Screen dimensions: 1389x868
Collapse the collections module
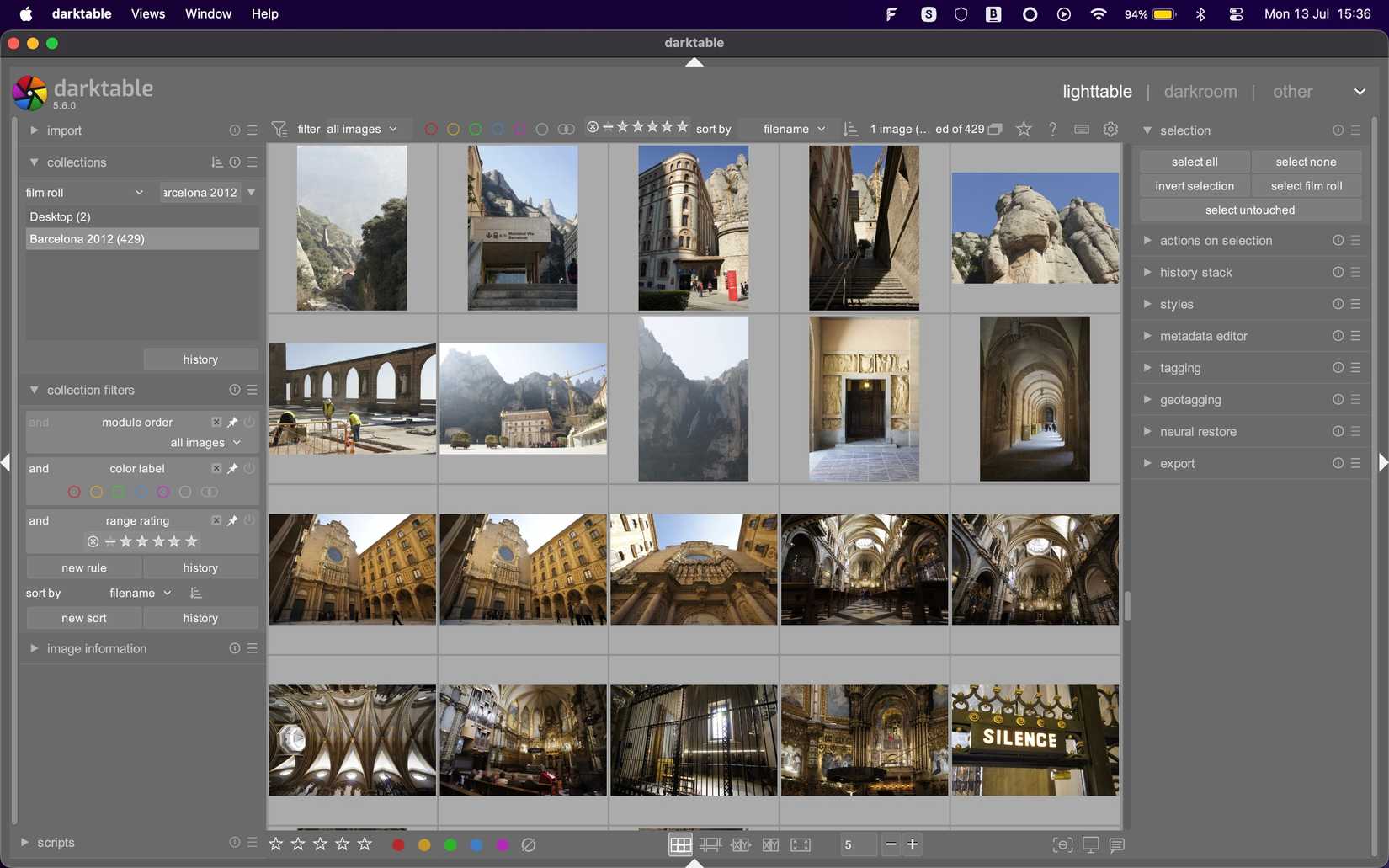pos(35,162)
